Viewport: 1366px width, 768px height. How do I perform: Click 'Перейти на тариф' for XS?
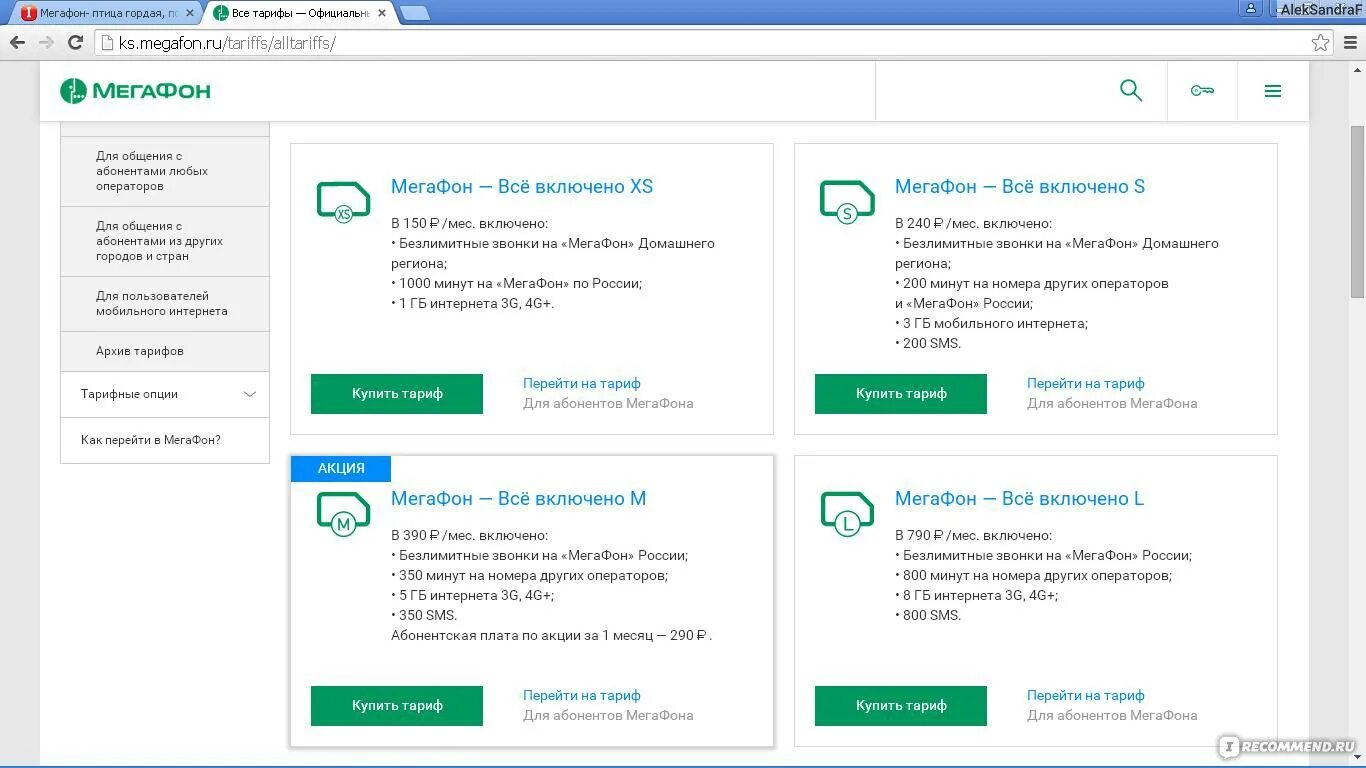pos(582,383)
